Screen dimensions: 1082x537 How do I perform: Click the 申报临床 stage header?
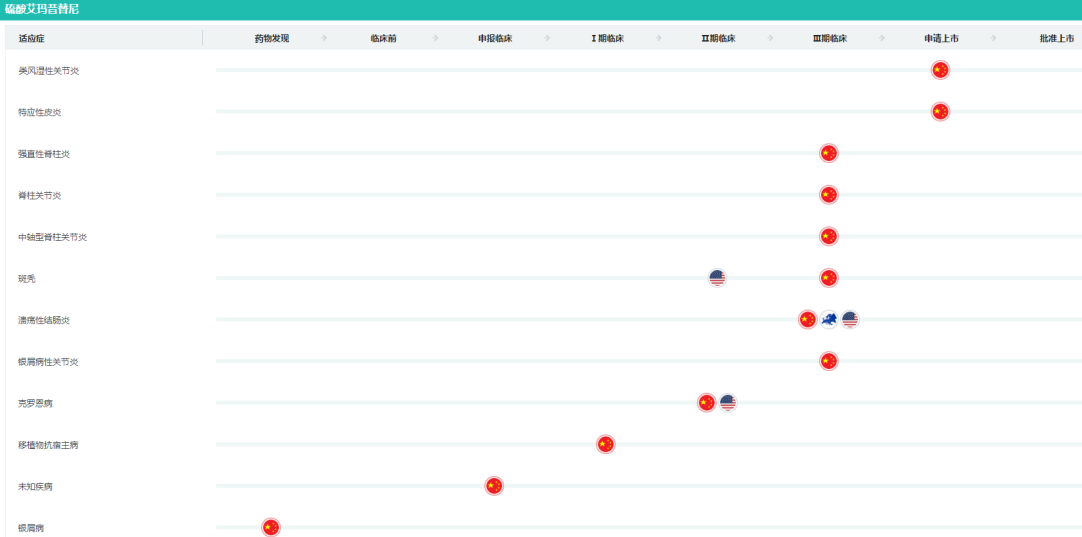click(495, 39)
